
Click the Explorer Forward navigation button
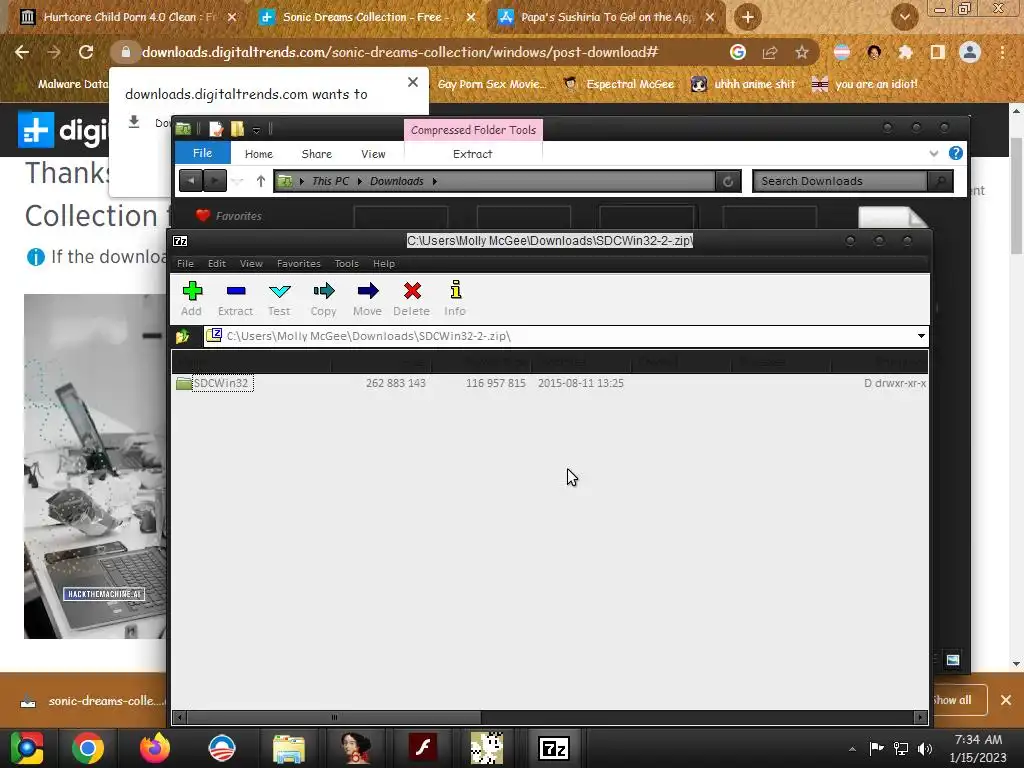(x=215, y=181)
